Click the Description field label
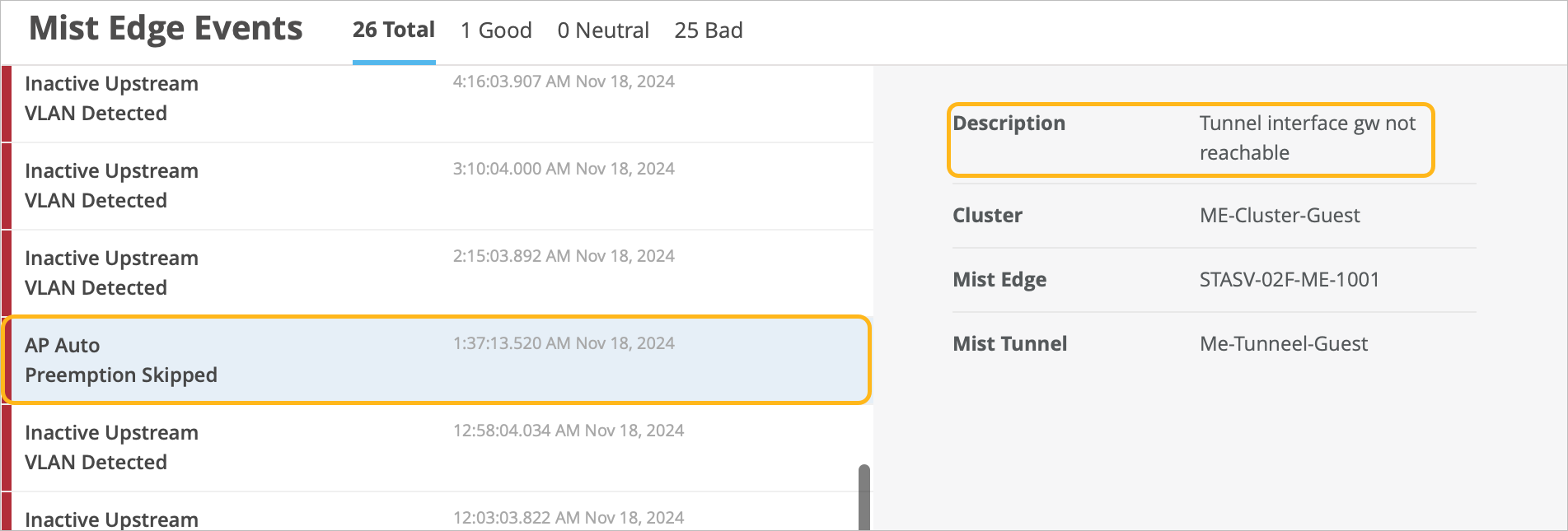This screenshot has width=1568, height=531. click(x=1009, y=123)
